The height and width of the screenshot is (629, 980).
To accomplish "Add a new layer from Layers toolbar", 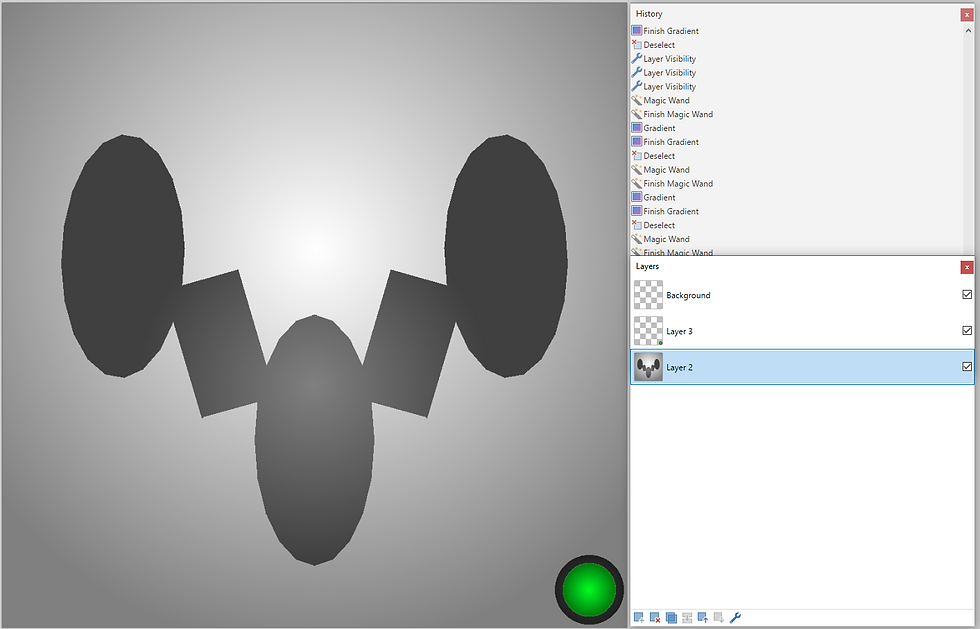I will click(639, 618).
